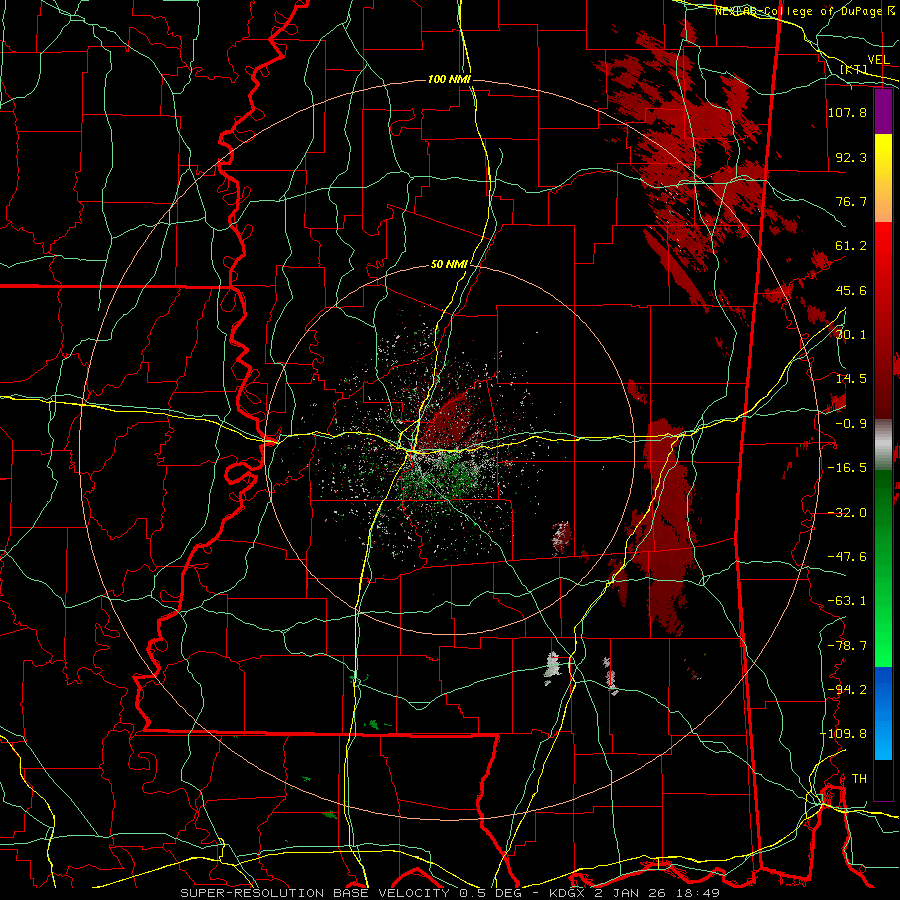900x900 pixels.
Task: Click the SUPER-RESOLUTION BASE VELOCITY caption text
Action: (x=317, y=893)
